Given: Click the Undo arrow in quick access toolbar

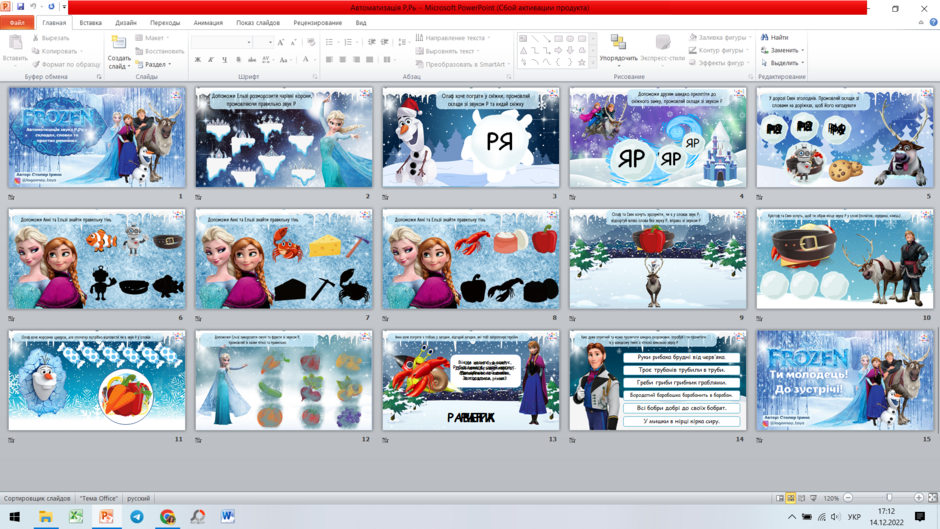Looking at the screenshot, I should pos(34,7).
